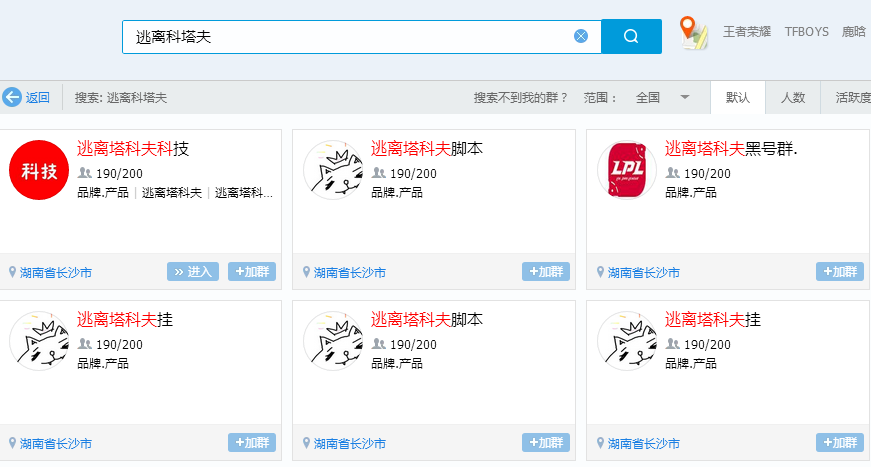This screenshot has height=467, width=871.
Task: Click 190/200 member count on 黑号群 card
Action: 707,174
